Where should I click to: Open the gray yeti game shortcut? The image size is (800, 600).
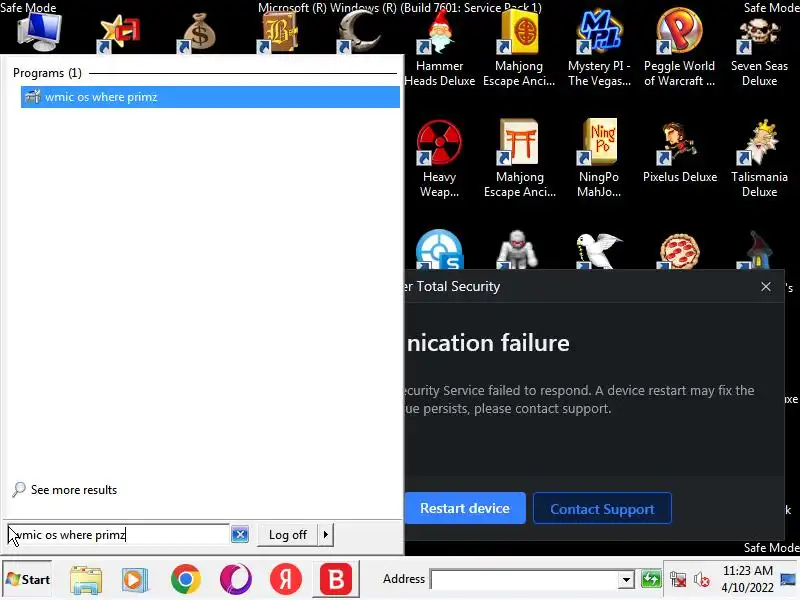pos(517,249)
